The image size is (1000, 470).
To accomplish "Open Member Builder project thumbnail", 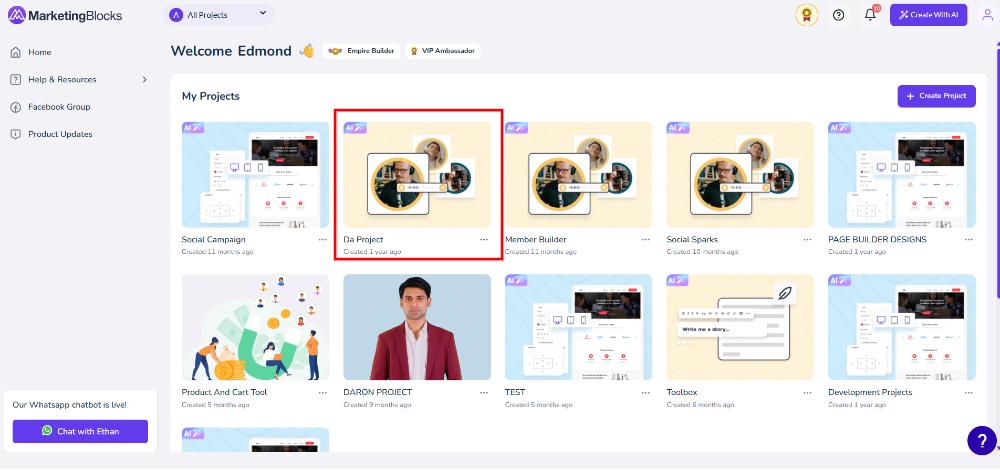I will [578, 175].
